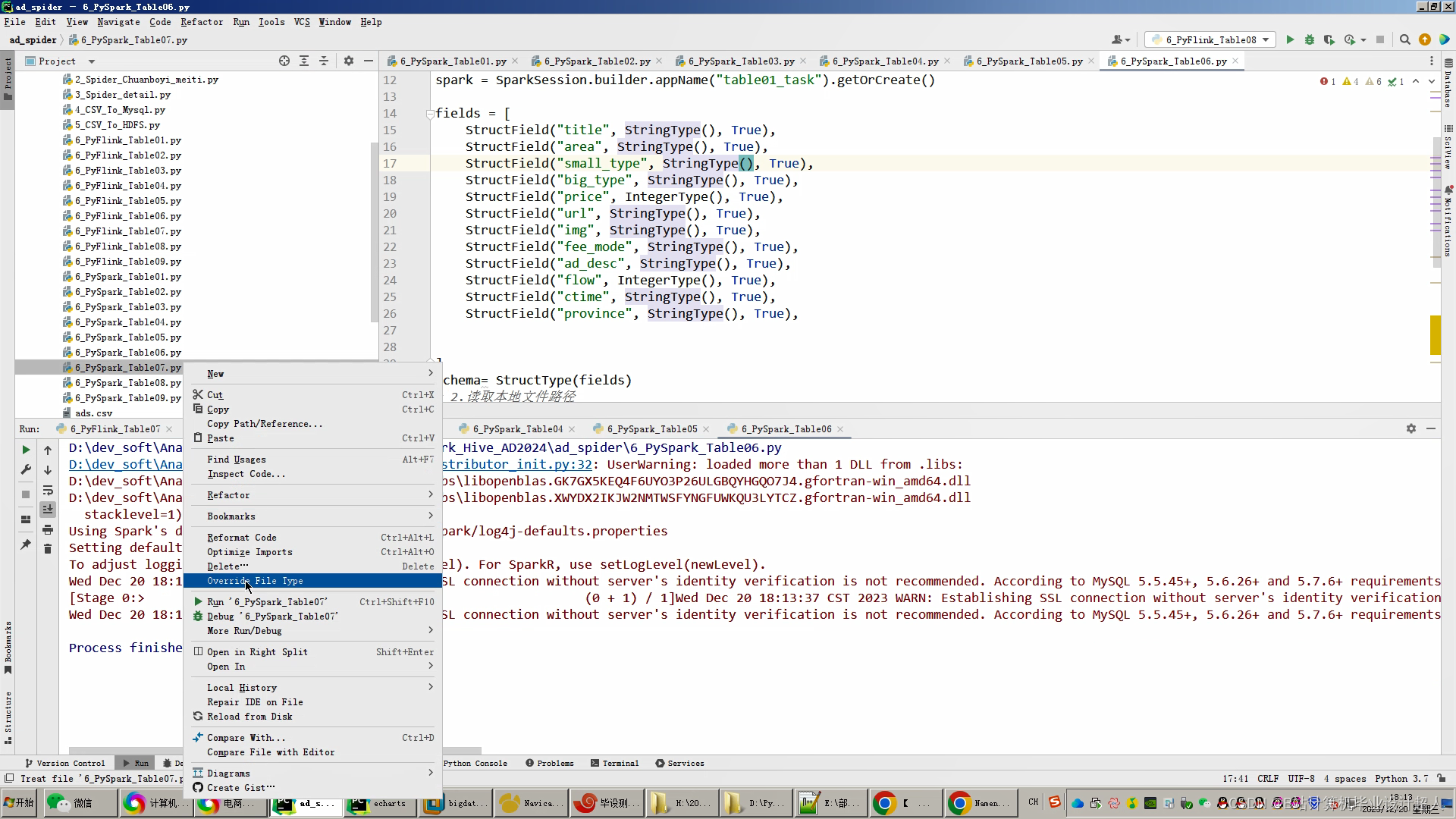Screen dimensions: 1456x819
Task: Clear console output with the trash icon
Action: click(x=48, y=548)
